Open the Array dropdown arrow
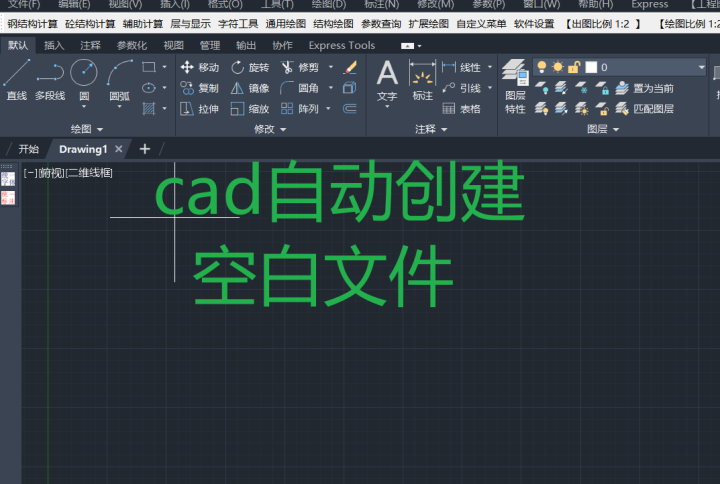The width and height of the screenshot is (720, 484). coord(328,109)
